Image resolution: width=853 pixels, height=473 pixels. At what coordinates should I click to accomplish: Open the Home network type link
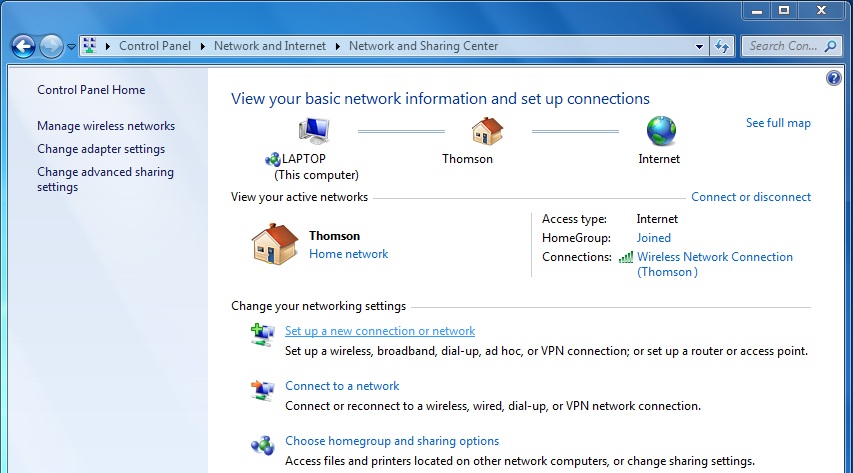tap(349, 254)
